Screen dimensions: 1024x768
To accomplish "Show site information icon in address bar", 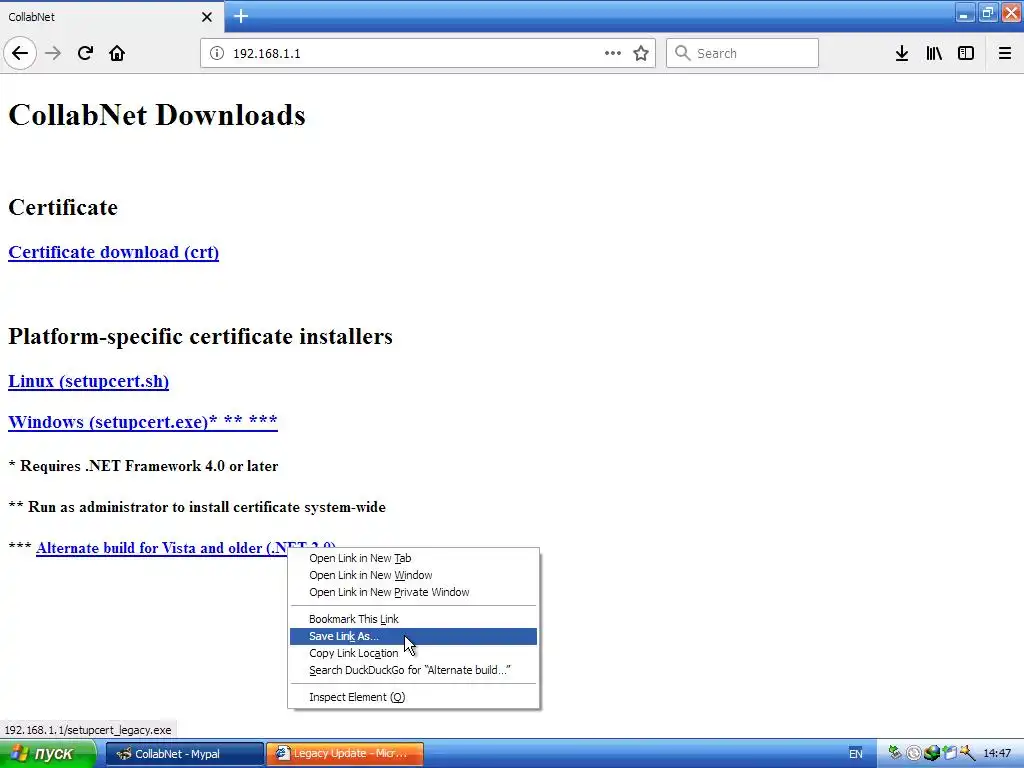I will click(217, 53).
